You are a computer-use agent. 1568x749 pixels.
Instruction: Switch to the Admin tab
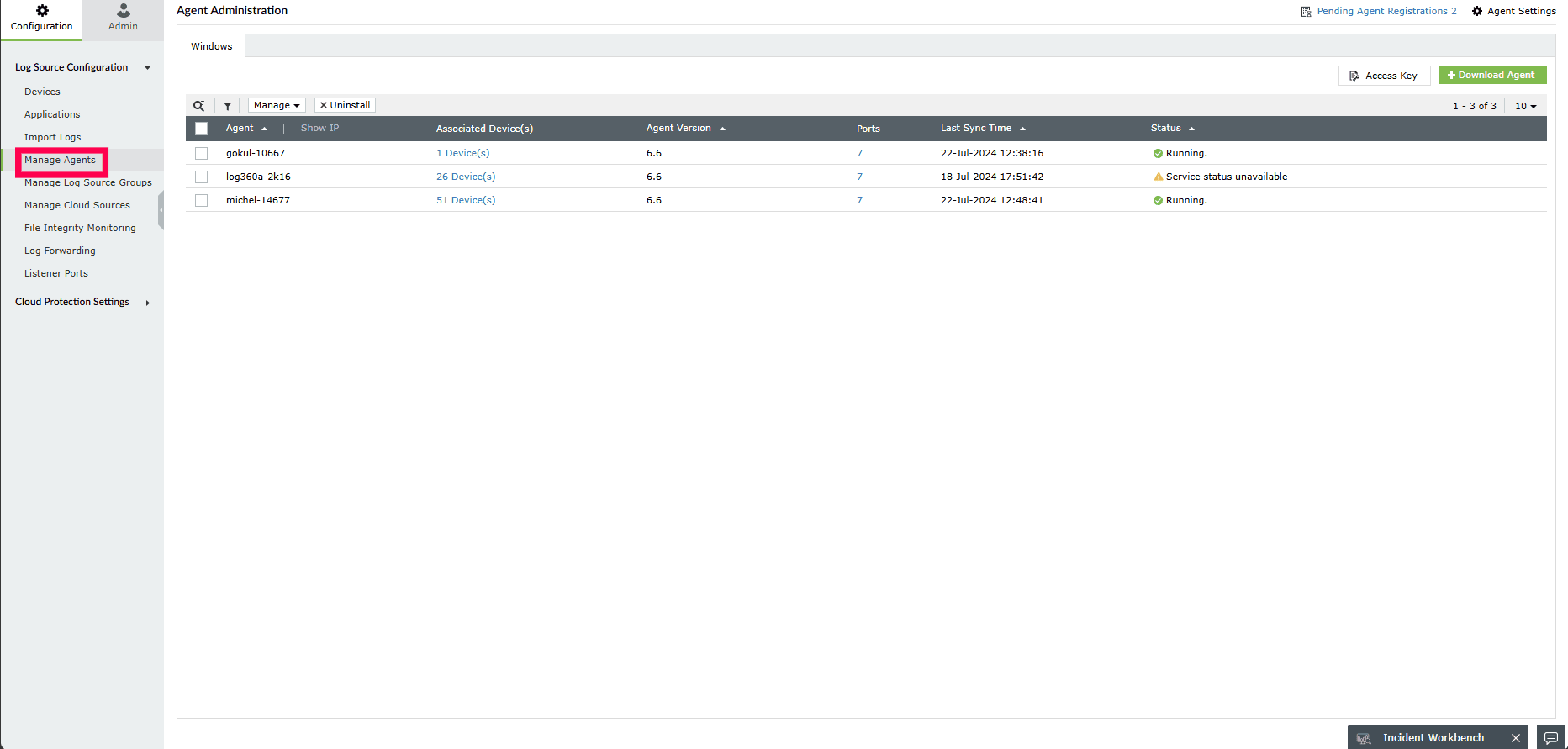(x=123, y=18)
